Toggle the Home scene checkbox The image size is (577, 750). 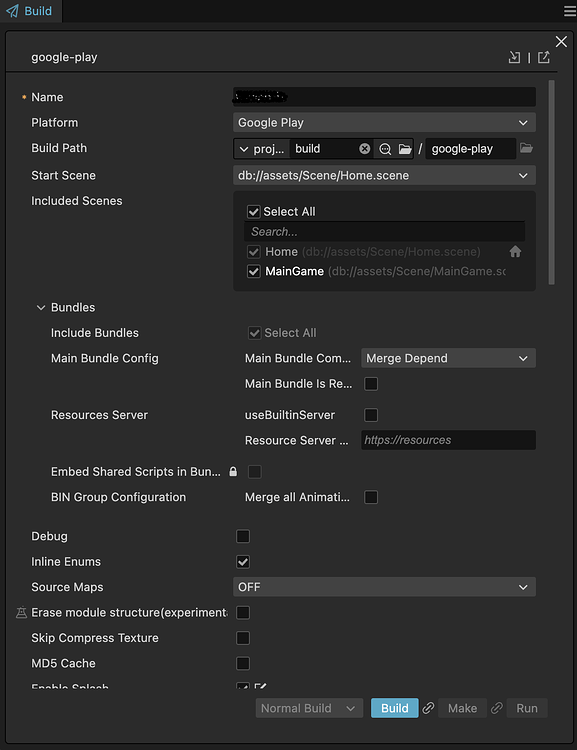coord(254,252)
